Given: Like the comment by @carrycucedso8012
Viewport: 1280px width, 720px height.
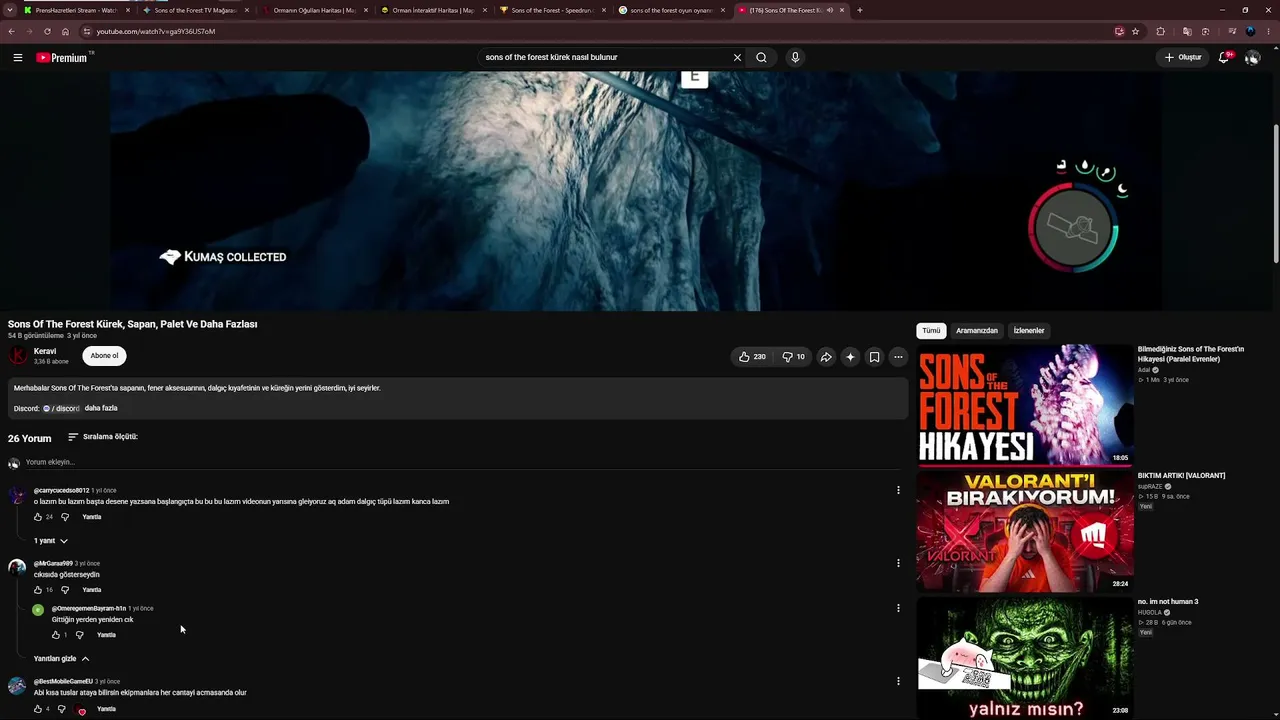Looking at the screenshot, I should [x=38, y=517].
